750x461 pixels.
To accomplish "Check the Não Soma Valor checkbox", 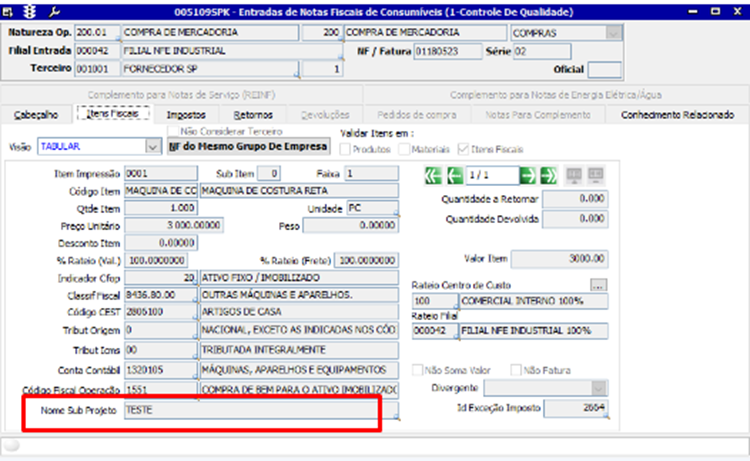I will (418, 370).
